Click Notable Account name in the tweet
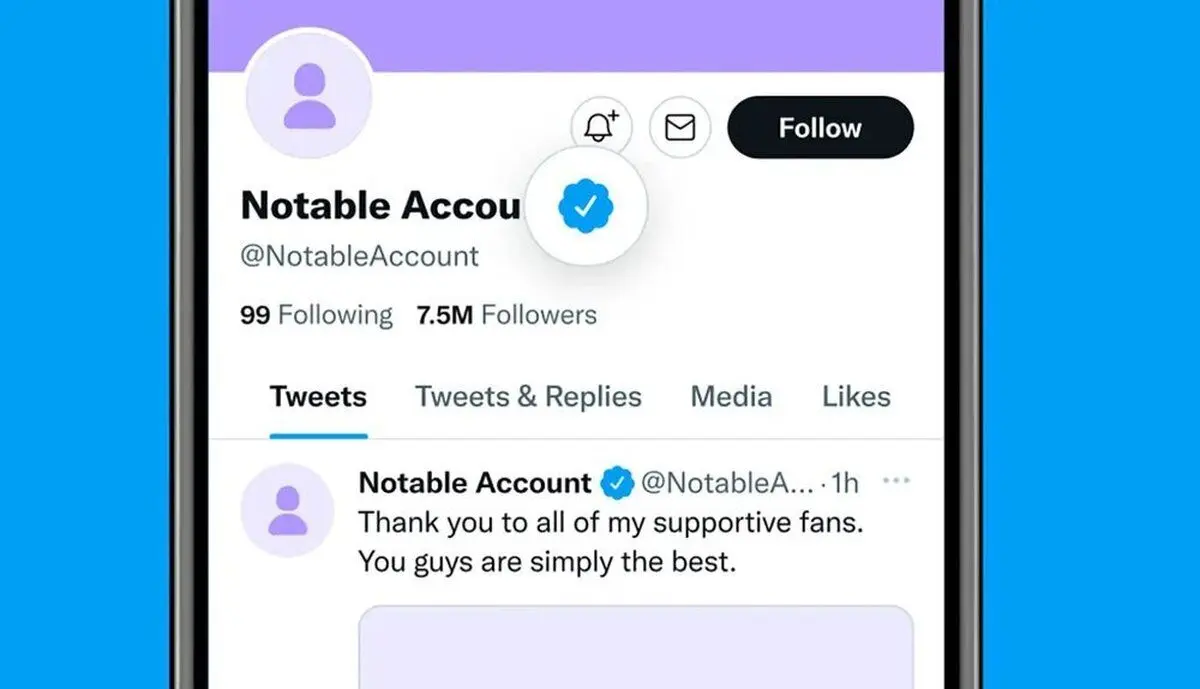Viewport: 1200px width, 689px height. point(475,484)
